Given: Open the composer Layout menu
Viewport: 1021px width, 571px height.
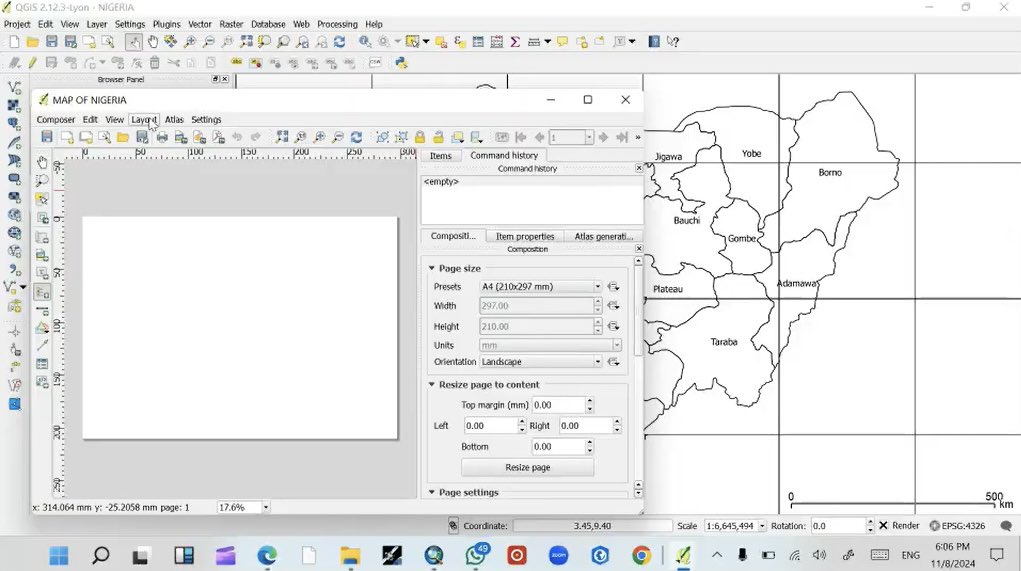Looking at the screenshot, I should [x=144, y=120].
